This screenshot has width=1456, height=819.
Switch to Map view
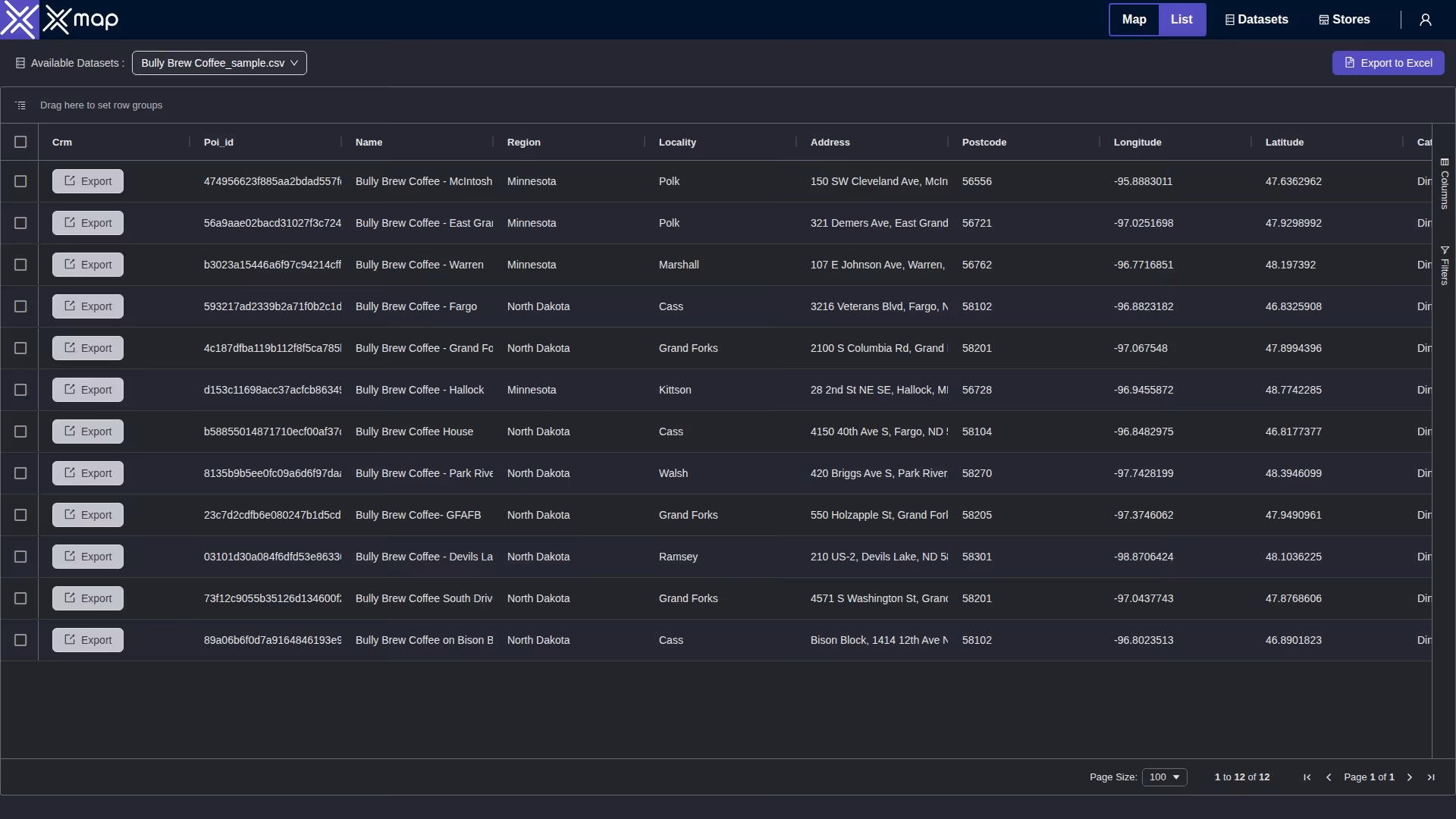(1134, 20)
